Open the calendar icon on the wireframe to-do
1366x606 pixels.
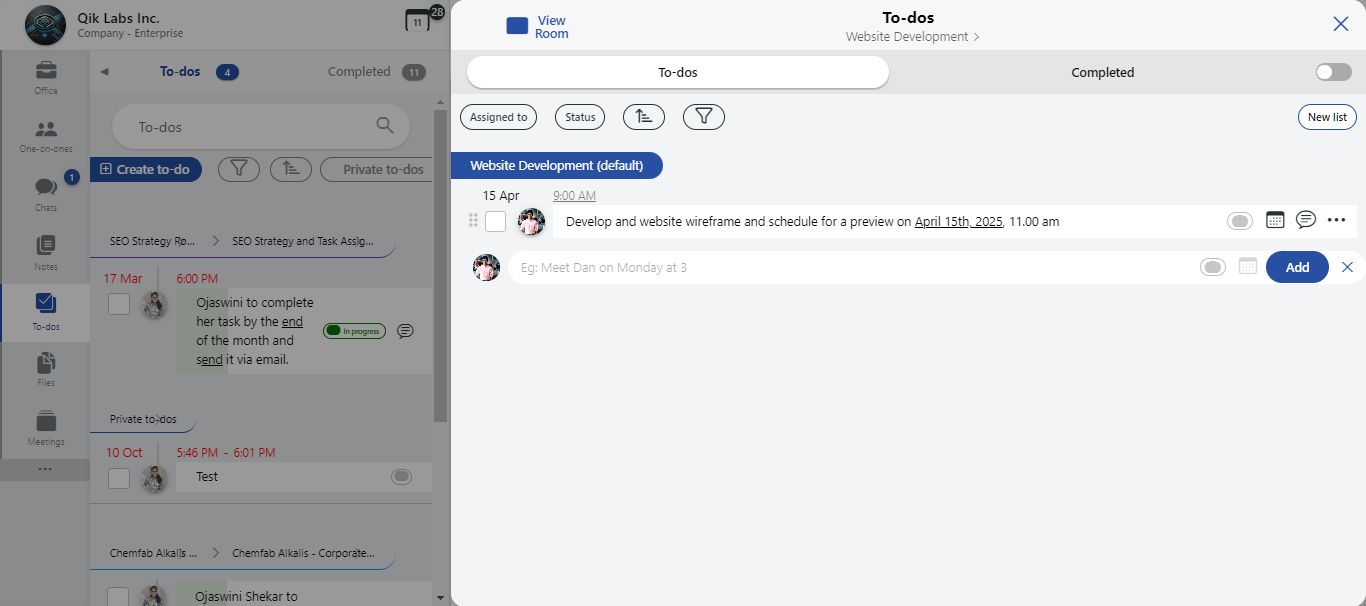pyautogui.click(x=1275, y=219)
